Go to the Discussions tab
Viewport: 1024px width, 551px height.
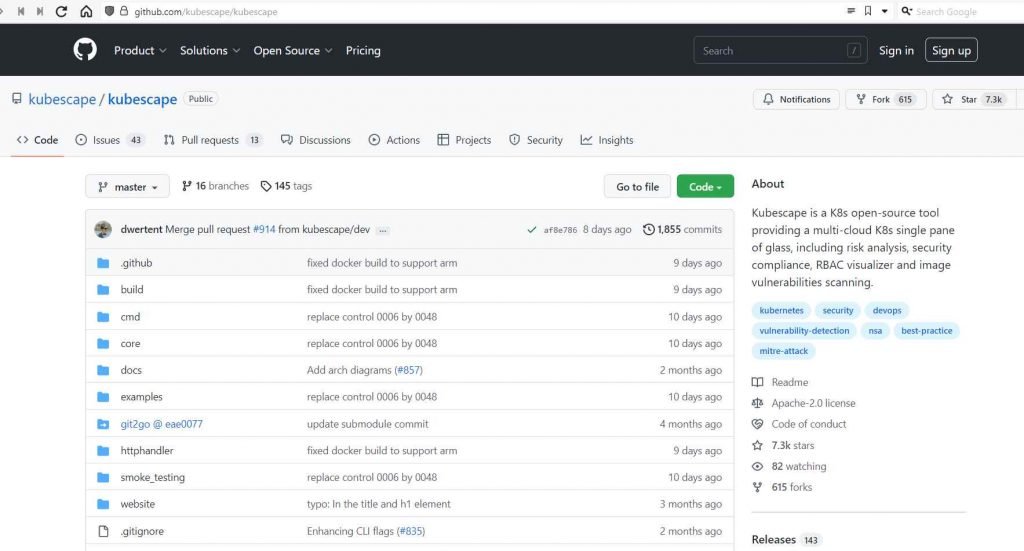[x=315, y=140]
